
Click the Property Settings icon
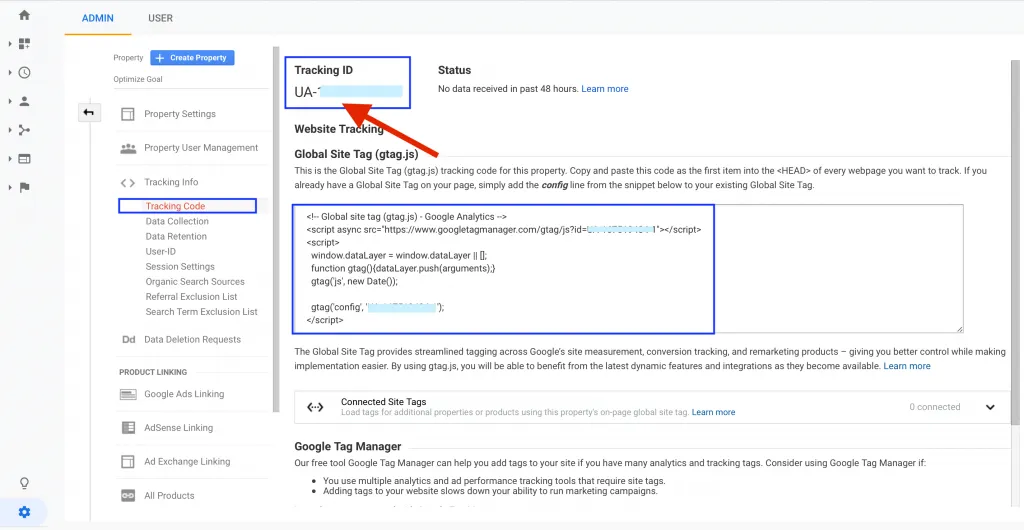[127, 114]
